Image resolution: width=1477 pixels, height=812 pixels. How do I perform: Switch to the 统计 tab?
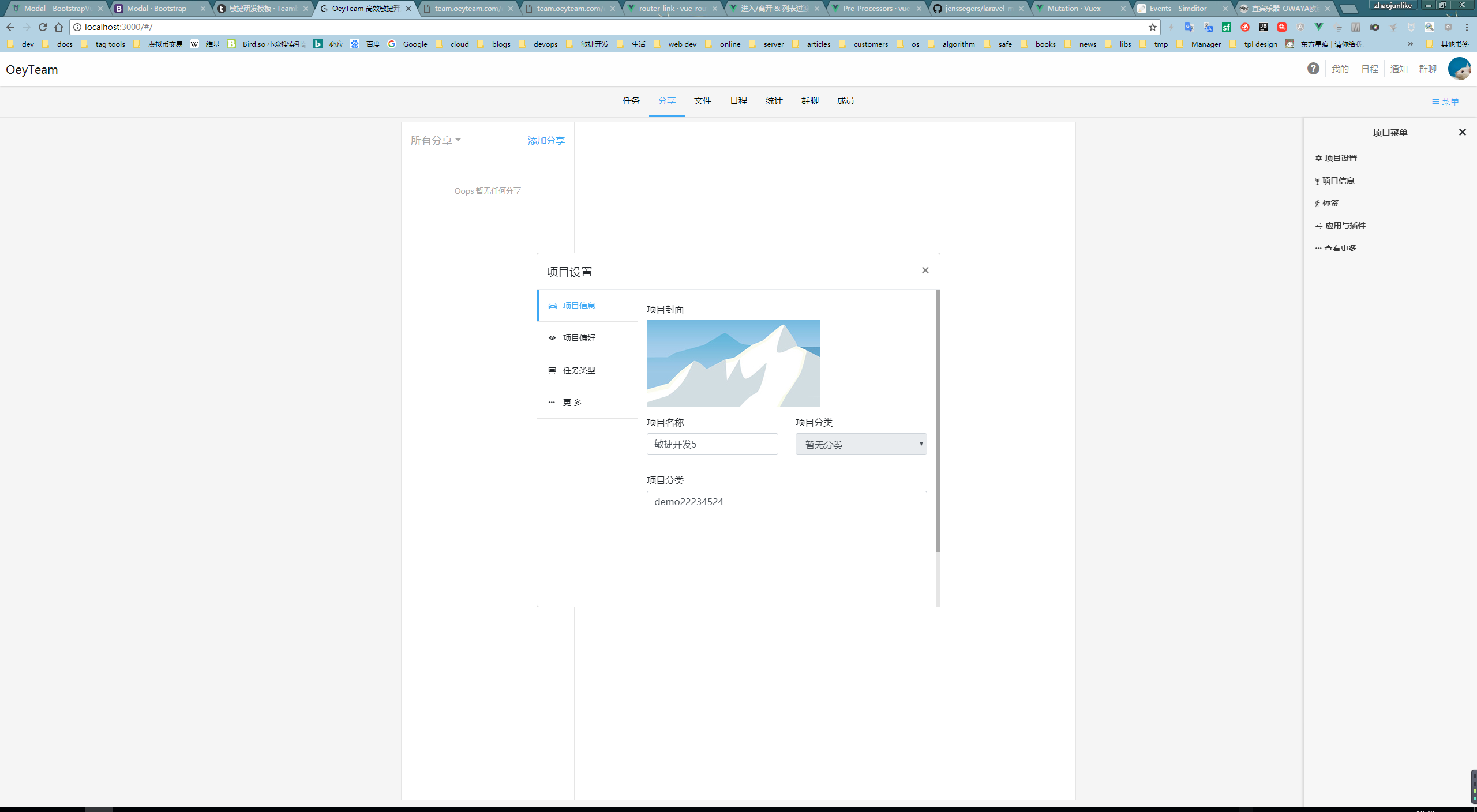pyautogui.click(x=774, y=101)
